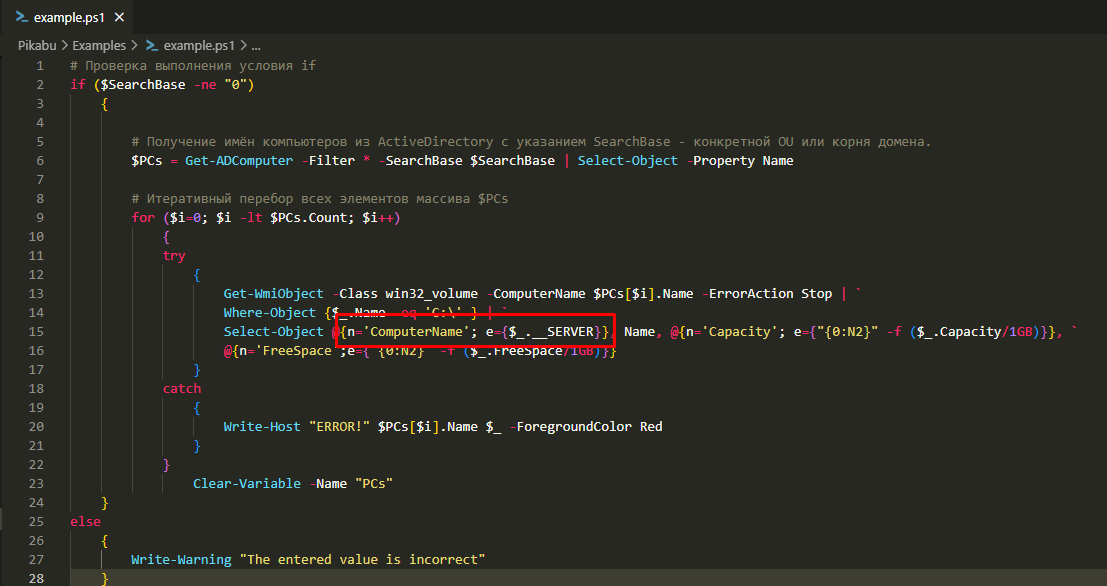The width and height of the screenshot is (1107, 586).
Task: Click PowerShell icon on example.ps1 tab
Action: [x=22, y=17]
